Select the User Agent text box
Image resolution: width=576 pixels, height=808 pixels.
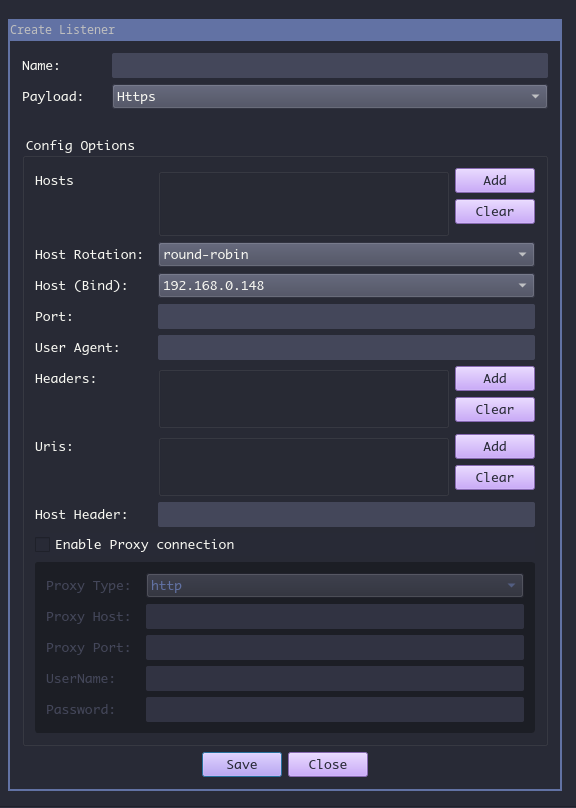click(346, 347)
